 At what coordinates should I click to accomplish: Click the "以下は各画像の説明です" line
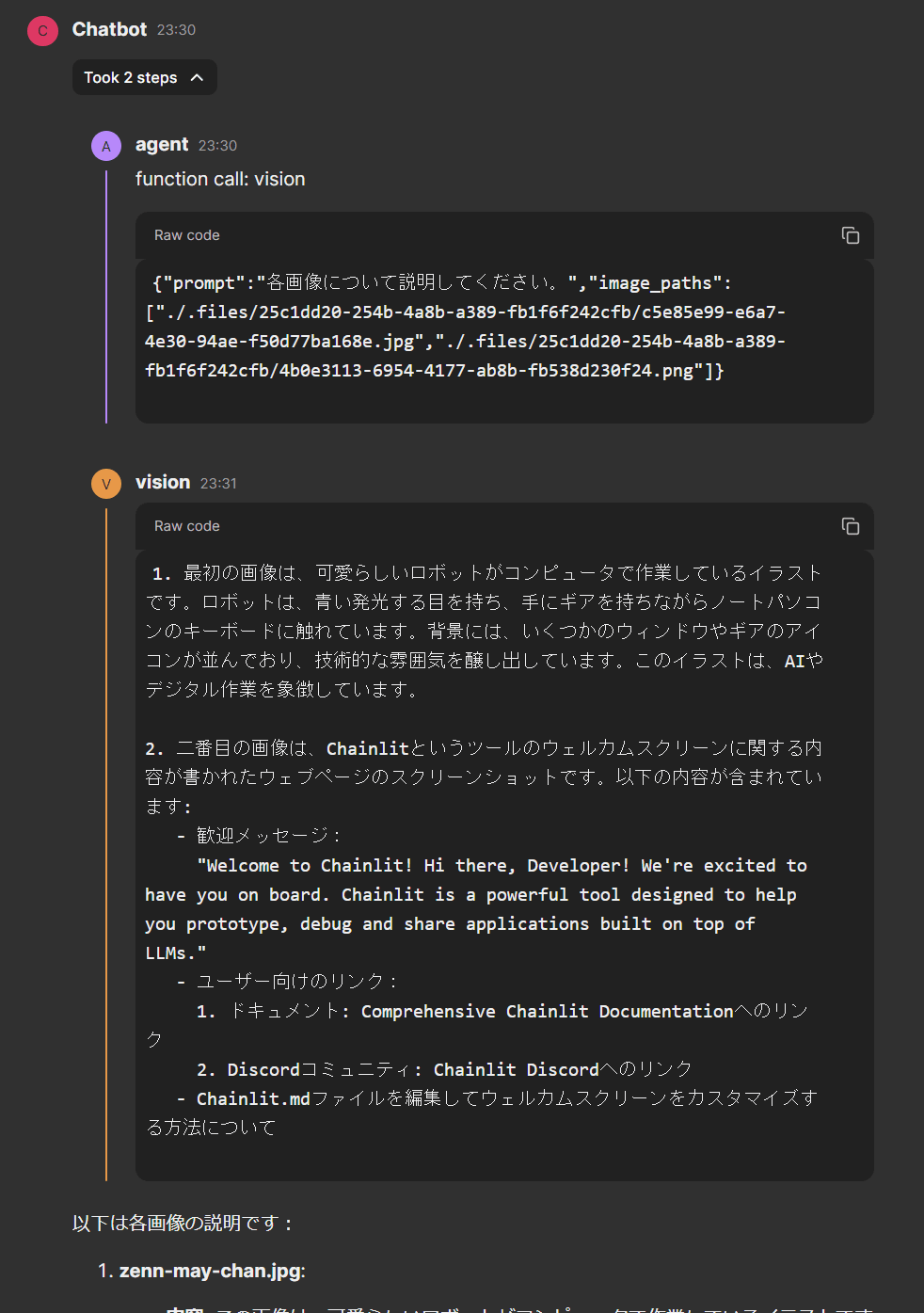183,1223
